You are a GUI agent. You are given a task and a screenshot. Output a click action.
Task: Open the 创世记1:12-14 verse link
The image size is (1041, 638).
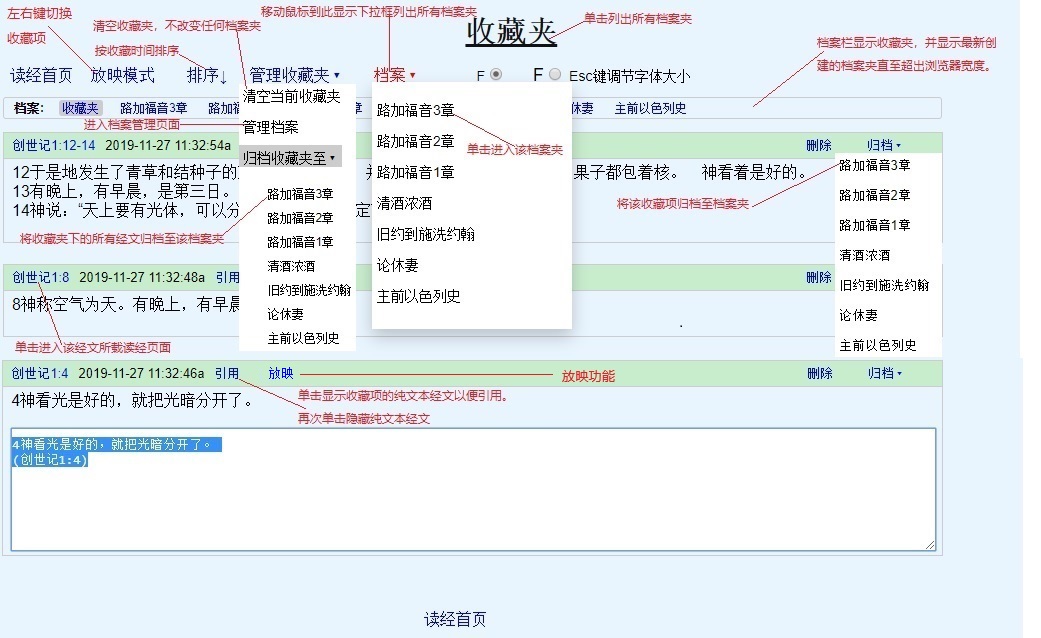pos(54,145)
